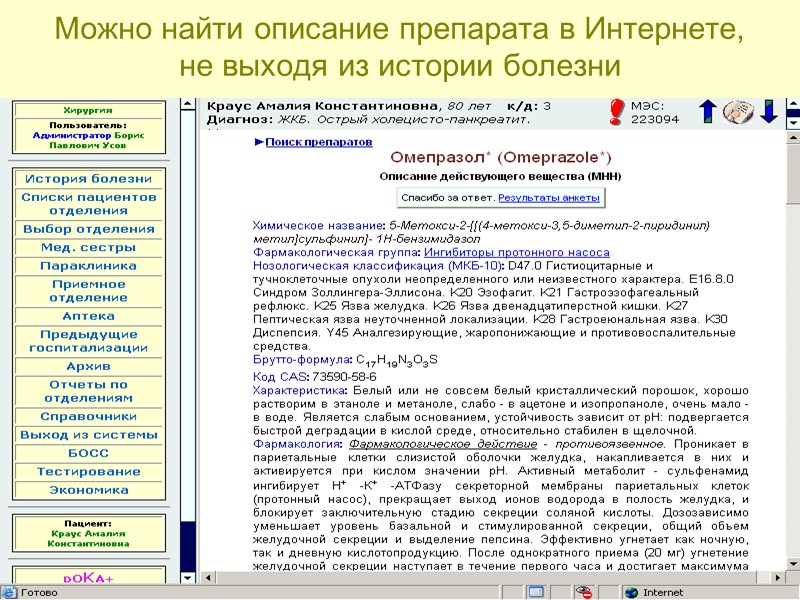Click the DOKA+ logo in sidebar
Image resolution: width=800 pixels, height=600 pixels.
click(89, 578)
